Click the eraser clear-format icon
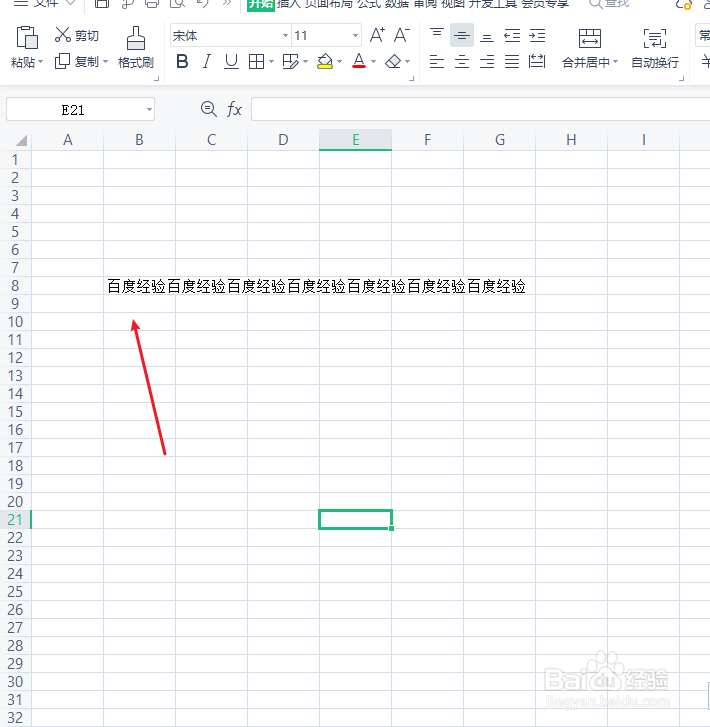The image size is (710, 727). 393,61
